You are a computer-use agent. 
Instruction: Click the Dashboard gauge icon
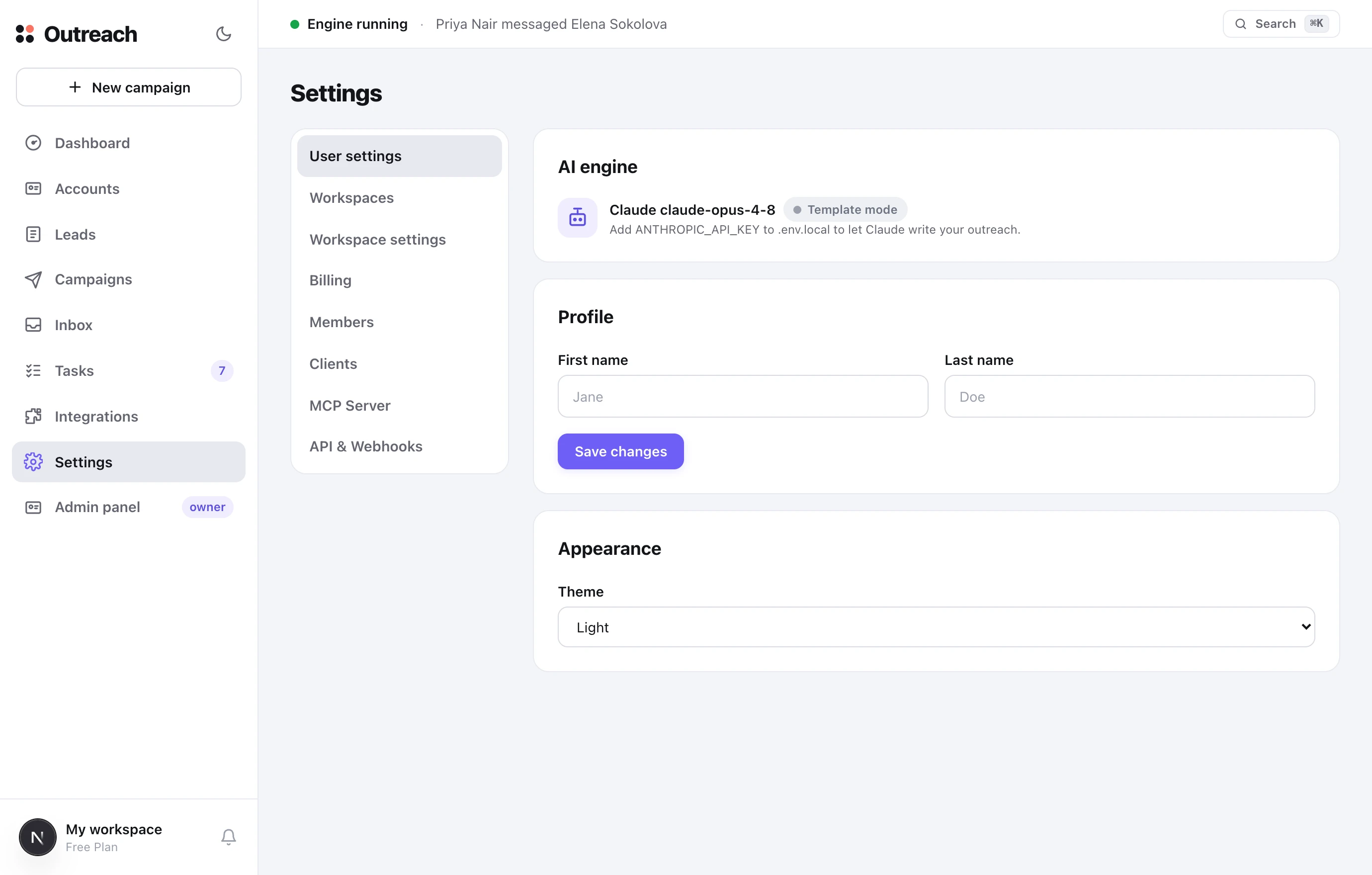coord(33,143)
